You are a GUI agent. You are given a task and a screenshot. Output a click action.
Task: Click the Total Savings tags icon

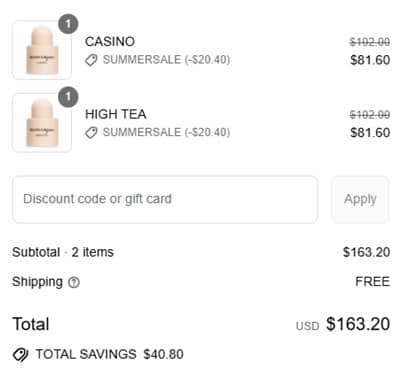(x=21, y=355)
